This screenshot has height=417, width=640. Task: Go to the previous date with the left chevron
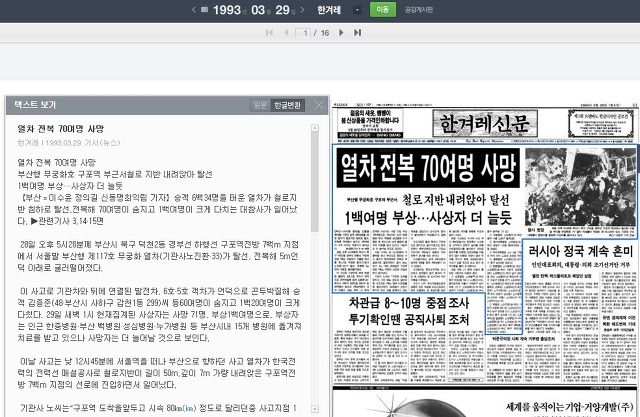(x=194, y=10)
